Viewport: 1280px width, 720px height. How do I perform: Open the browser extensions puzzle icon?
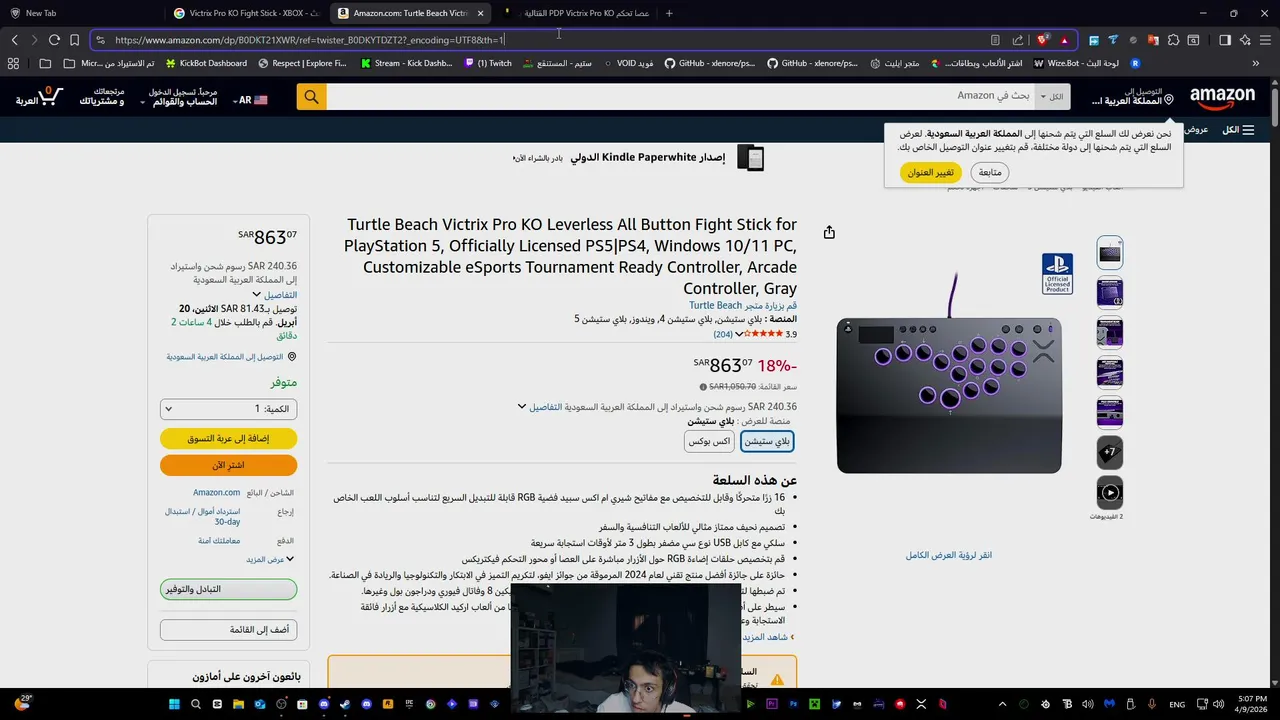tap(1173, 40)
